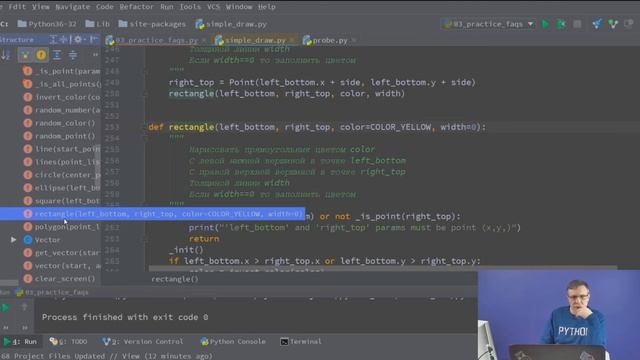Click the editor horizontal scrollbar
Screen dimensions: 640x360
(383, 269)
